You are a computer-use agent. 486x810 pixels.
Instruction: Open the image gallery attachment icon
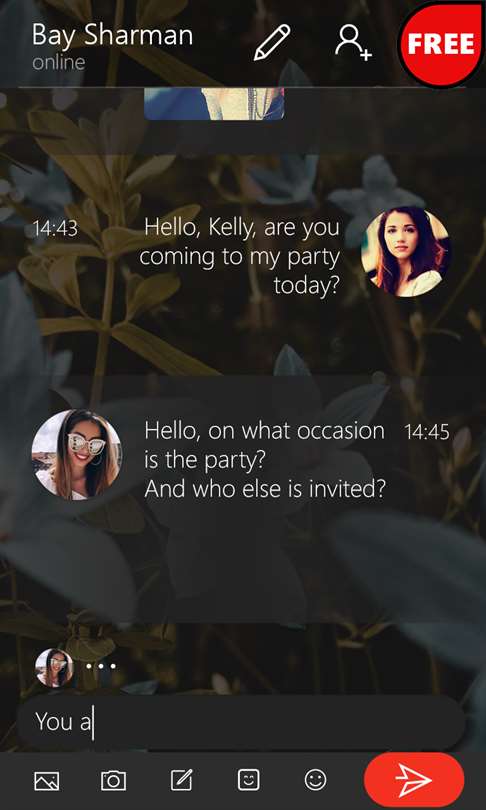(46, 781)
